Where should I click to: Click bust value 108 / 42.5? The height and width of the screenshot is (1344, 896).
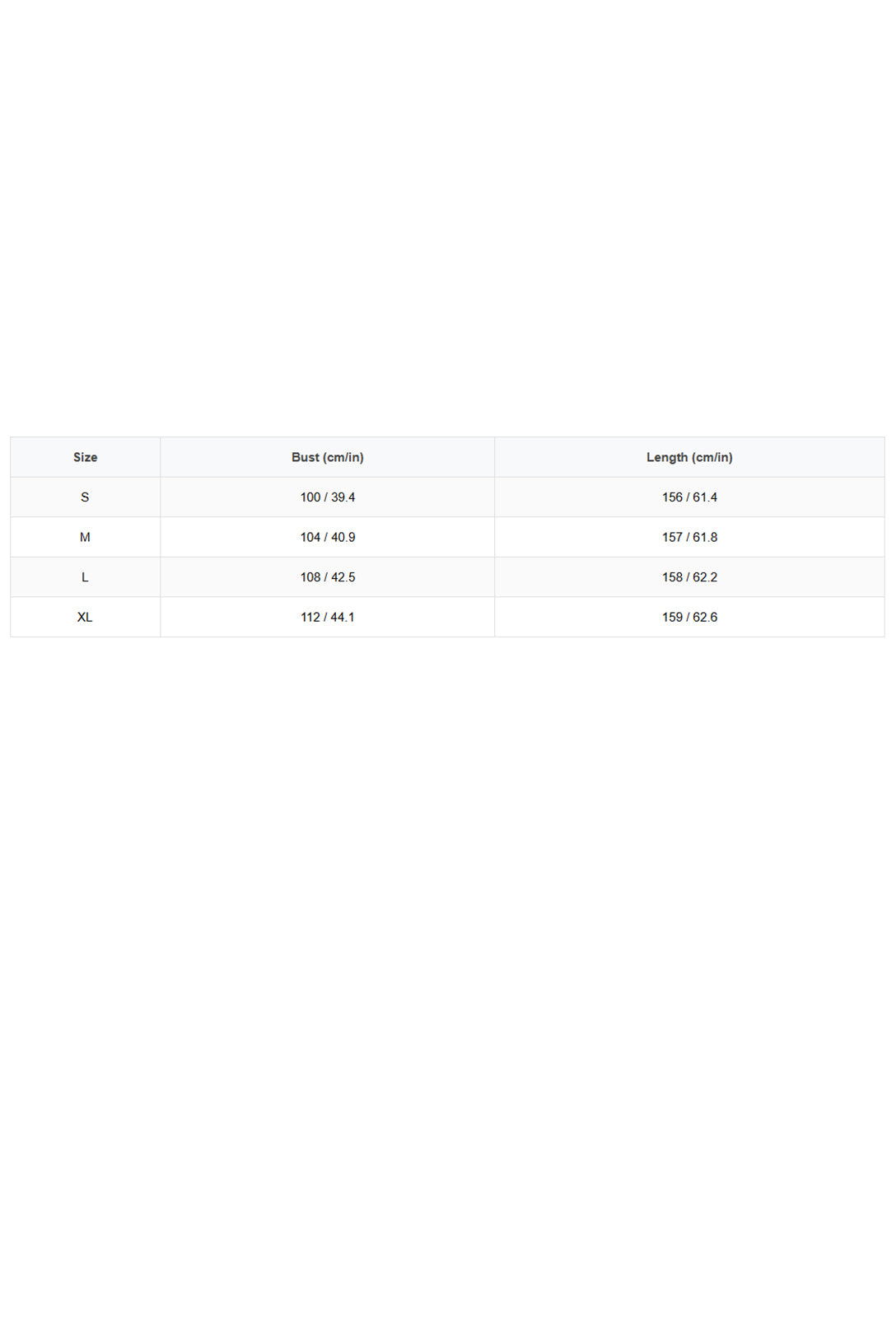(x=328, y=577)
